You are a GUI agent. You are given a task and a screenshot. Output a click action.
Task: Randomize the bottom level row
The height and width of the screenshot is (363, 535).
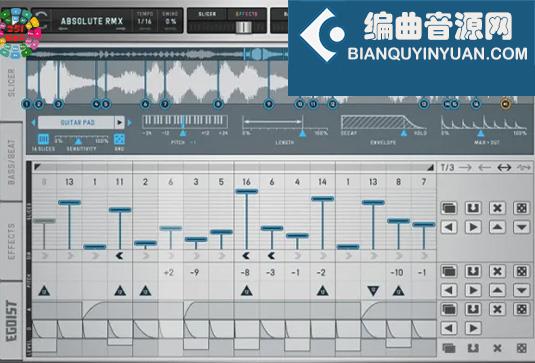point(522,348)
